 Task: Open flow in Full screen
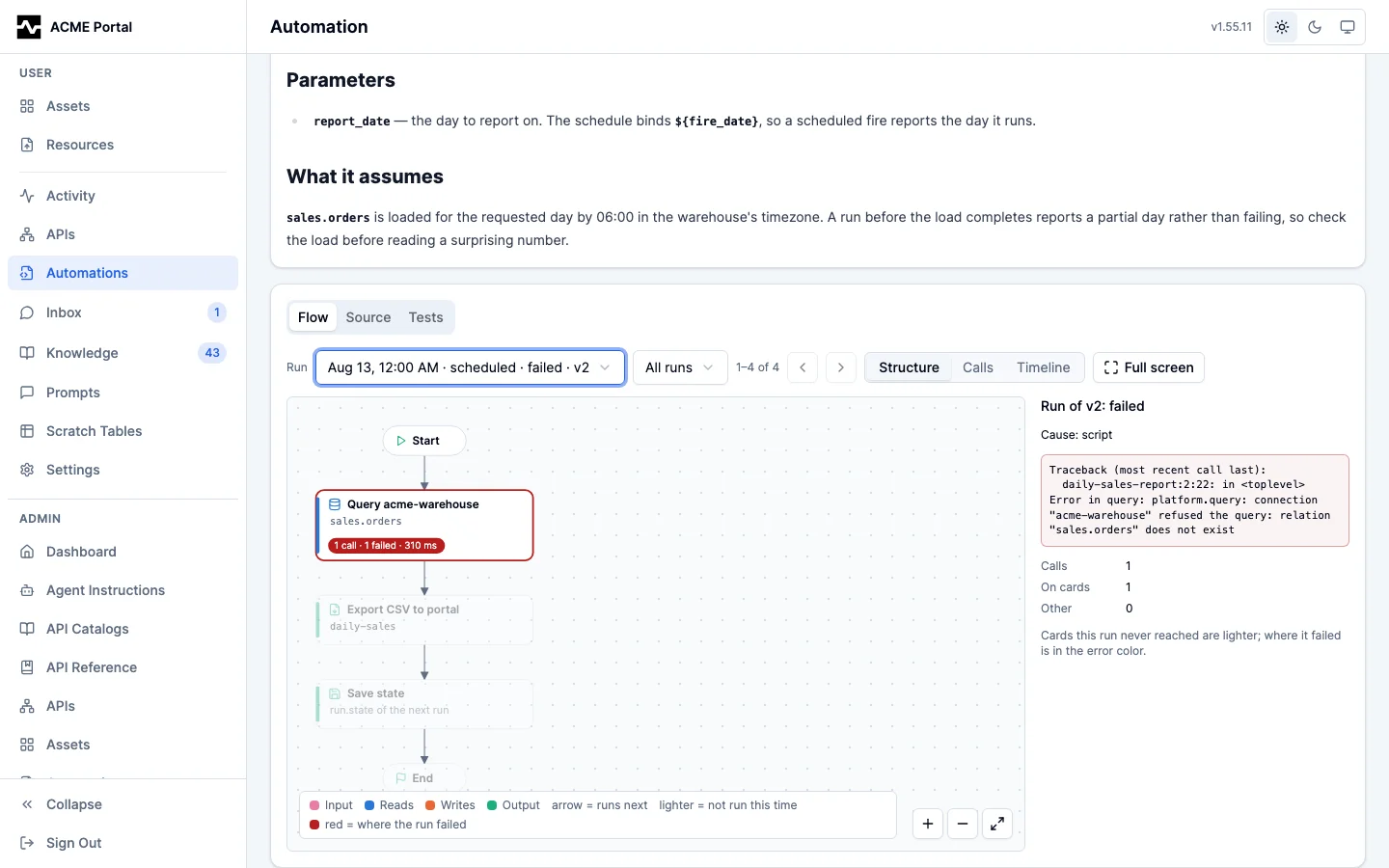pyautogui.click(x=1149, y=367)
